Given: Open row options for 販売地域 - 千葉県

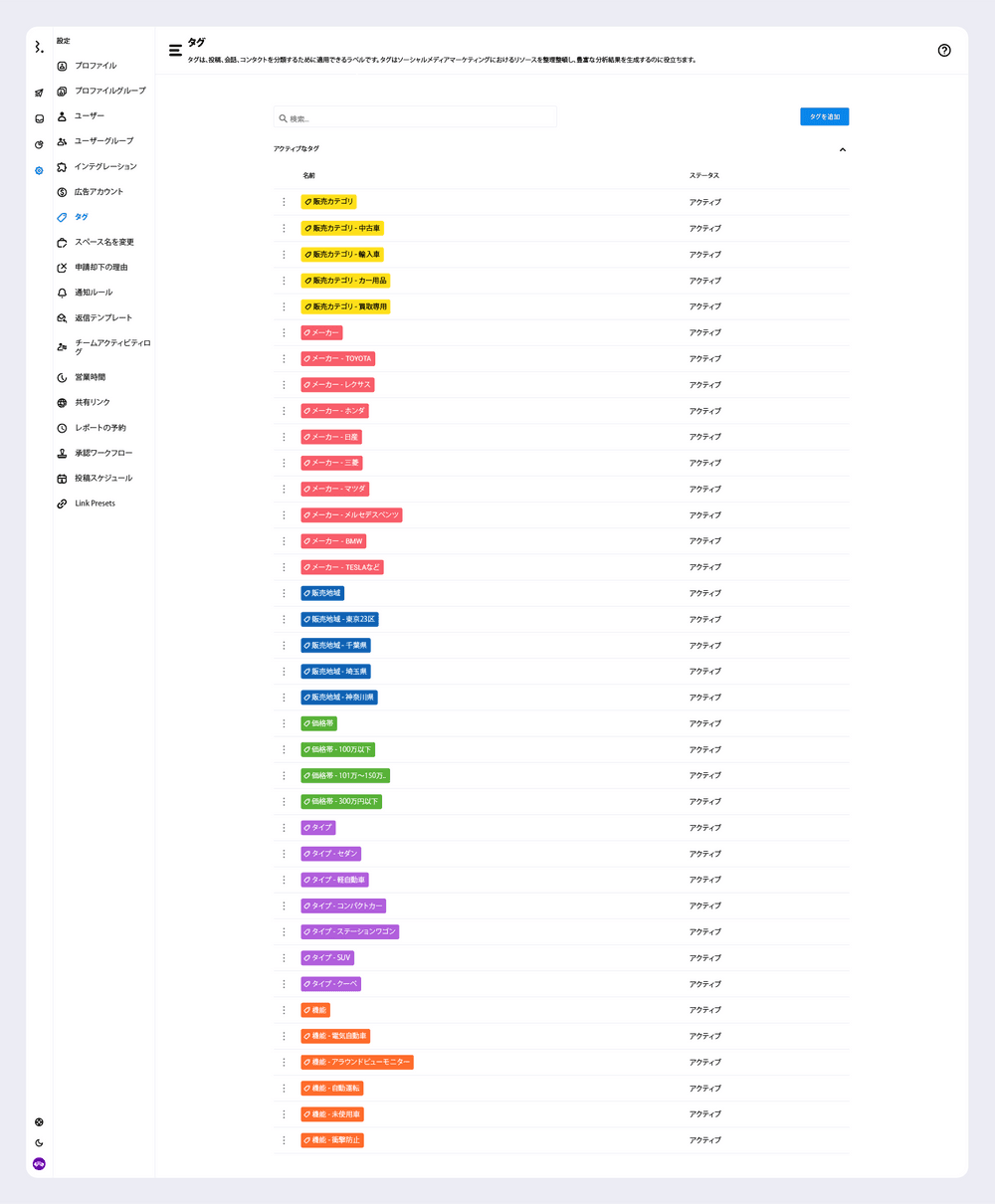Looking at the screenshot, I should (284, 645).
